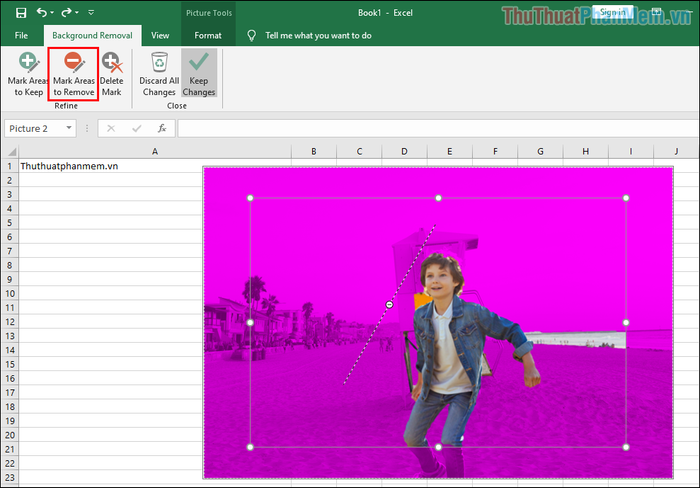Click the bottom-right marquee handle
700x488 pixels.
626,447
